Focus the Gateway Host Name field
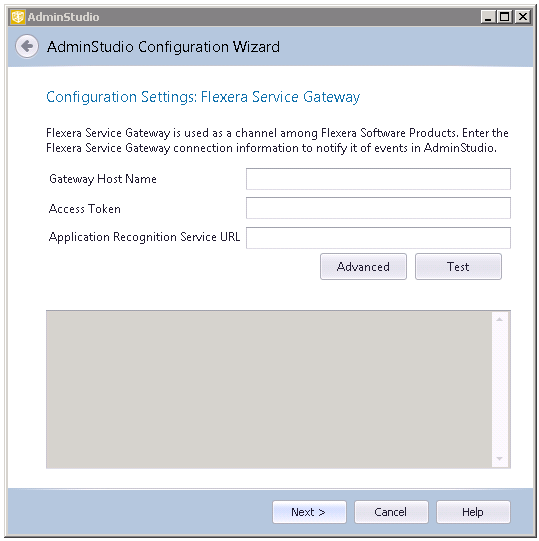Image resolution: width=539 pixels, height=541 pixels. click(378, 179)
